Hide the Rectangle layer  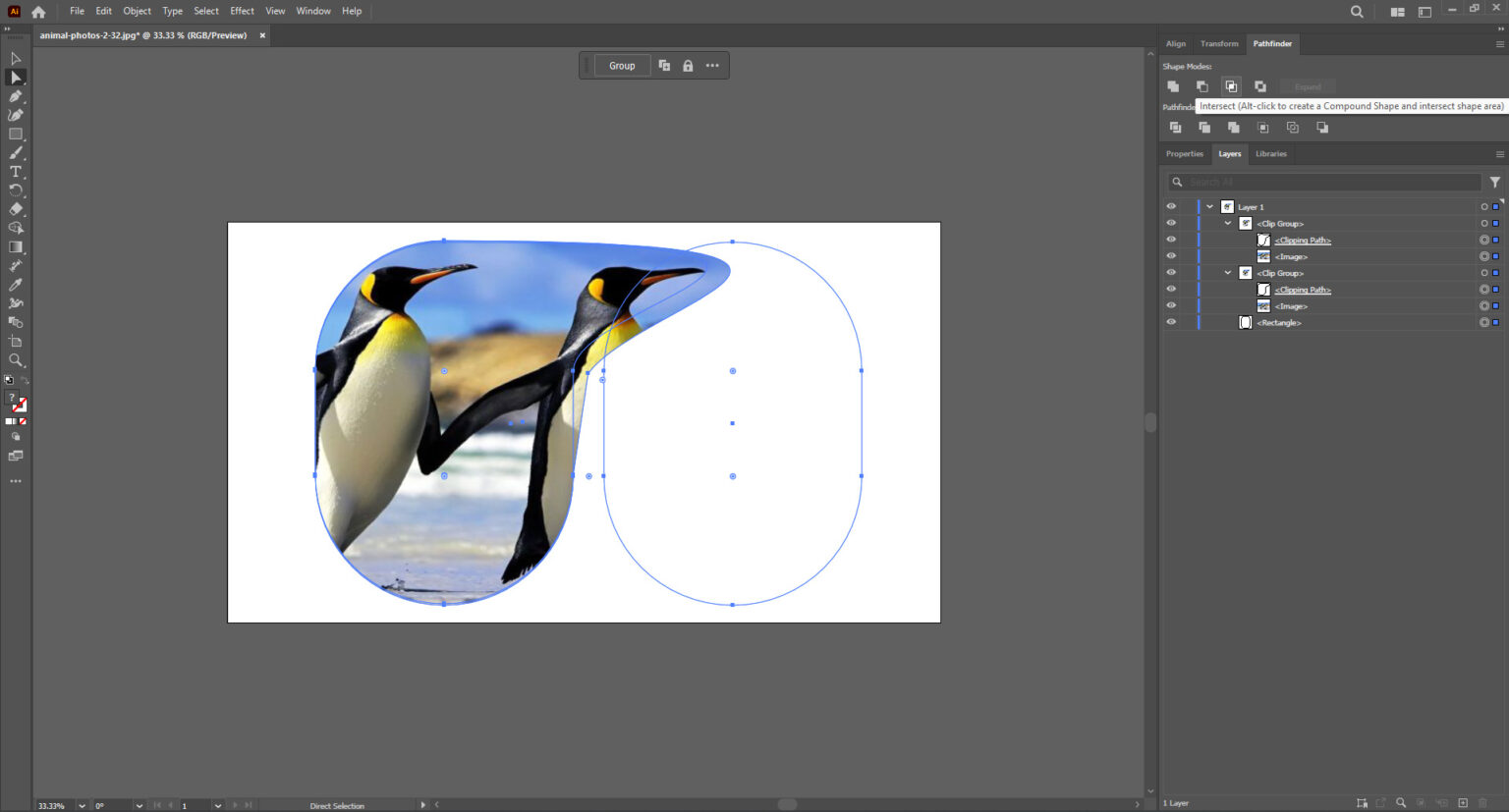[1171, 321]
